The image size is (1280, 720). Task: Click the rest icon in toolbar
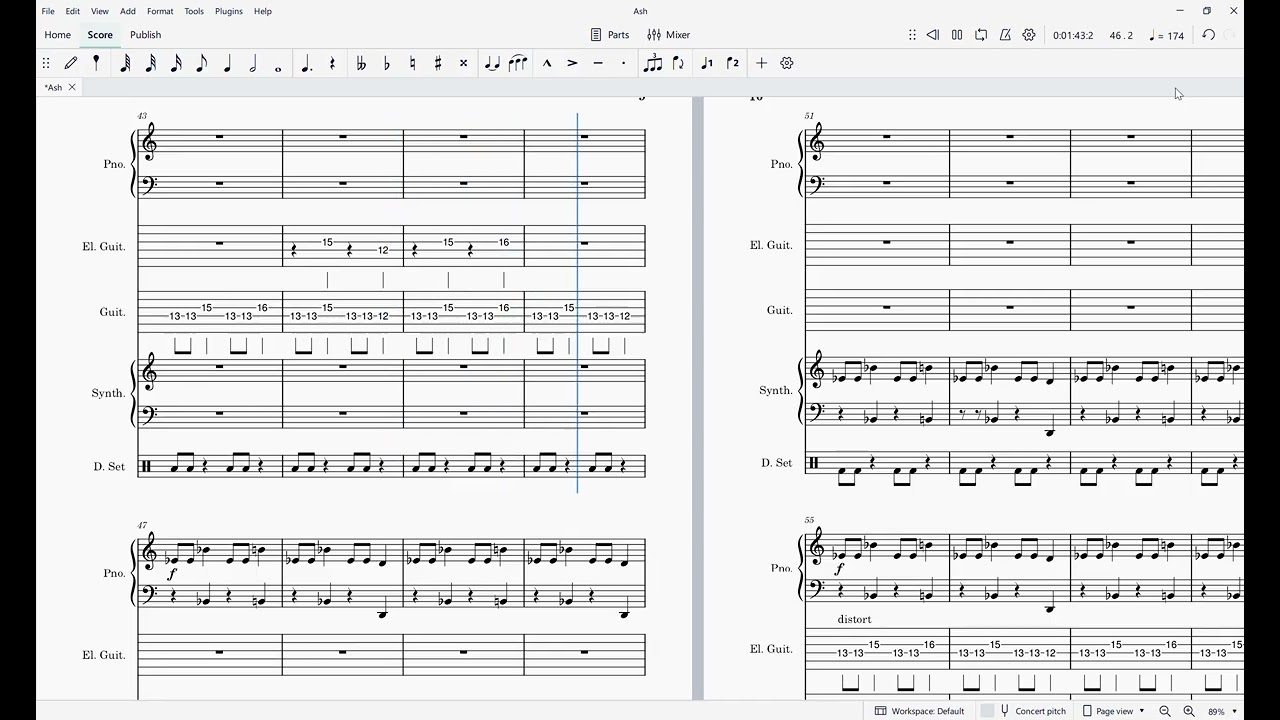[x=332, y=63]
